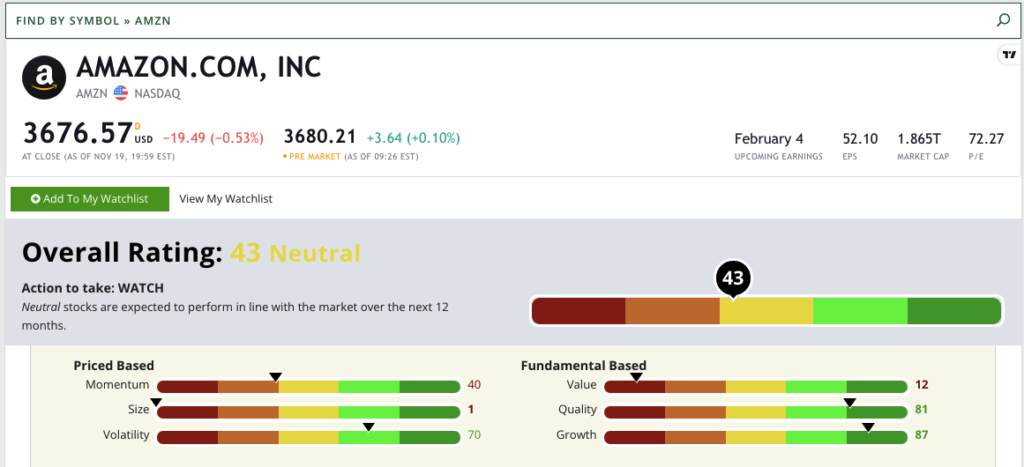Click the Value score 12
This screenshot has height=467, width=1024.
pyautogui.click(x=921, y=385)
